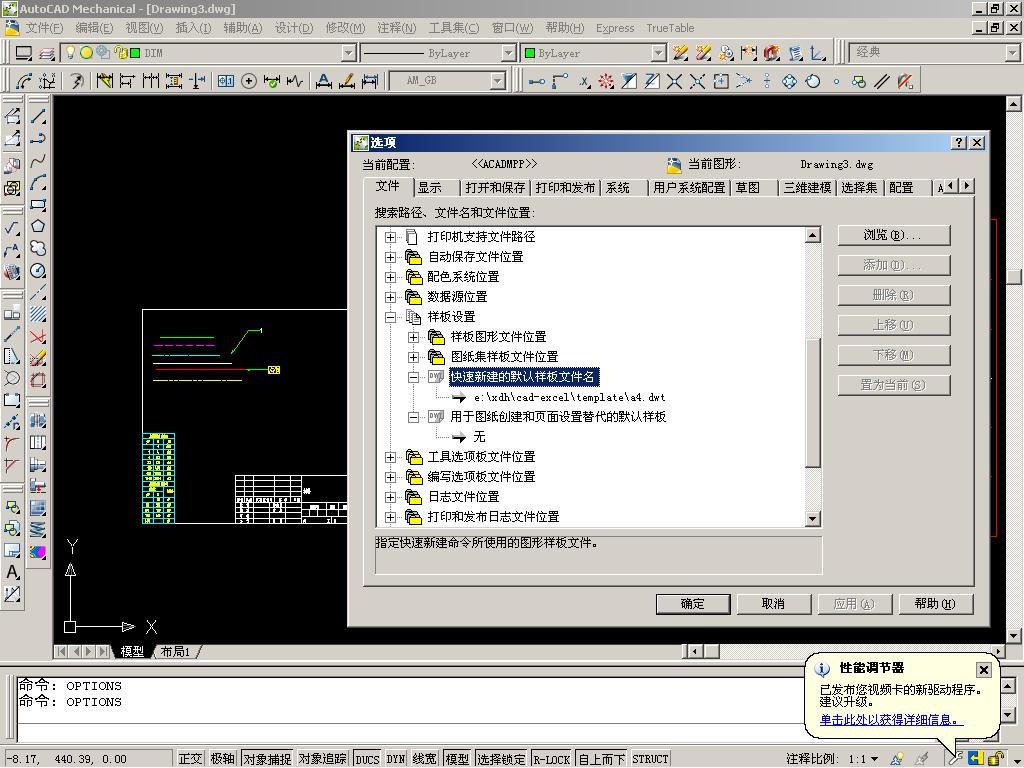Viewport: 1024px width, 768px height.
Task: Select template path e:\xdh\cad-excel\template\a4.dwt
Action: tap(569, 398)
